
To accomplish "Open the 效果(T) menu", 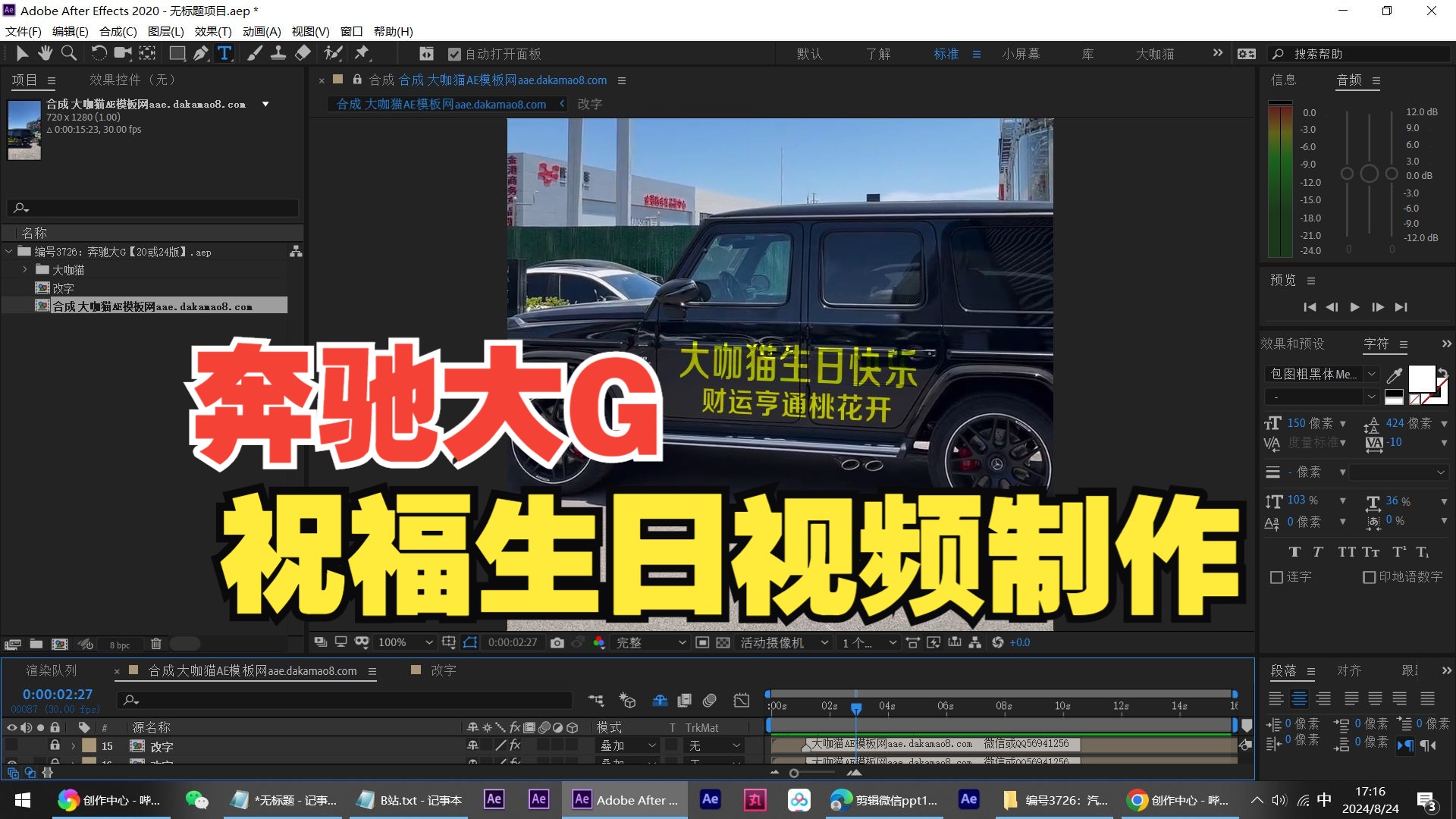I will 213,31.
